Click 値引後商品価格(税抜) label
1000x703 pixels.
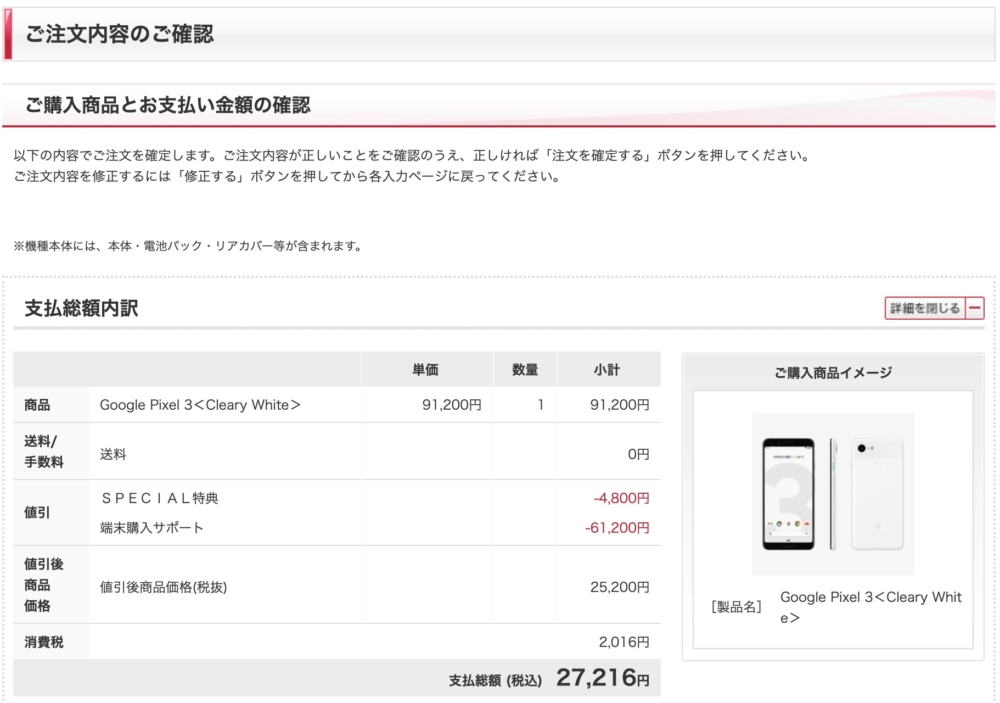point(163,587)
